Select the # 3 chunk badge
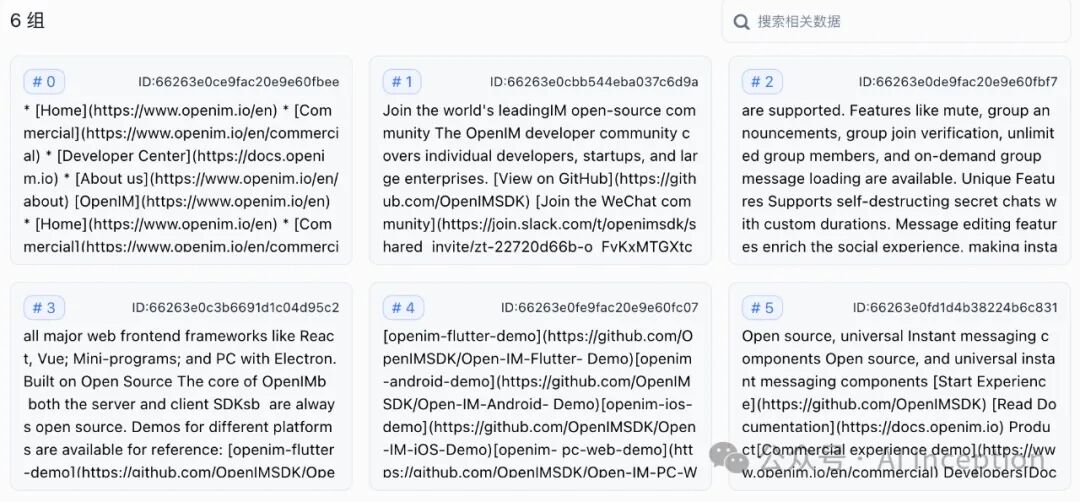The image size is (1080, 502). [x=44, y=308]
